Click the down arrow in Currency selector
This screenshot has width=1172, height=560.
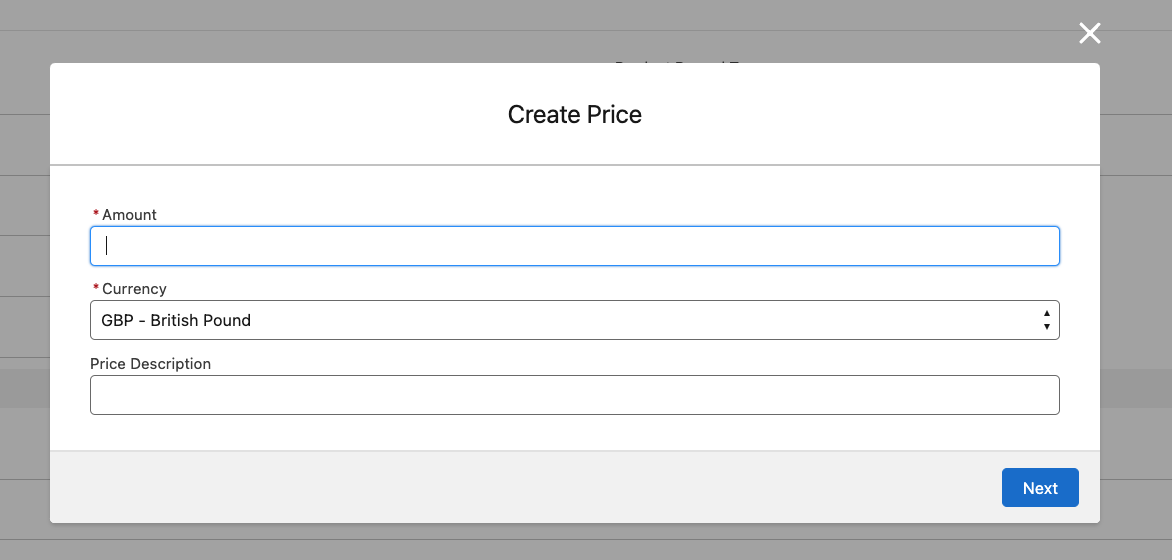pos(1046,327)
